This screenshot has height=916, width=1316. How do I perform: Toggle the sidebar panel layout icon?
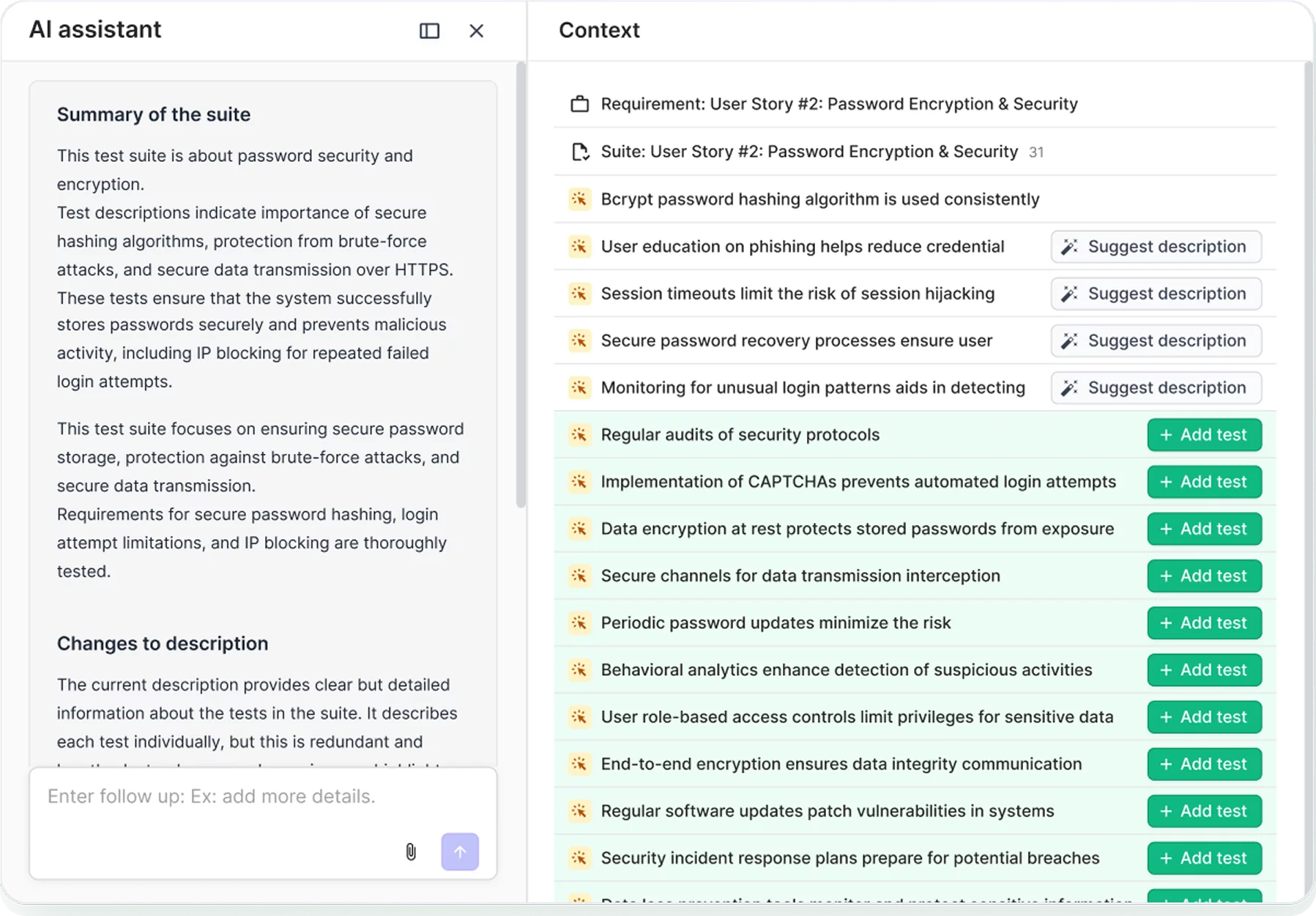tap(429, 31)
